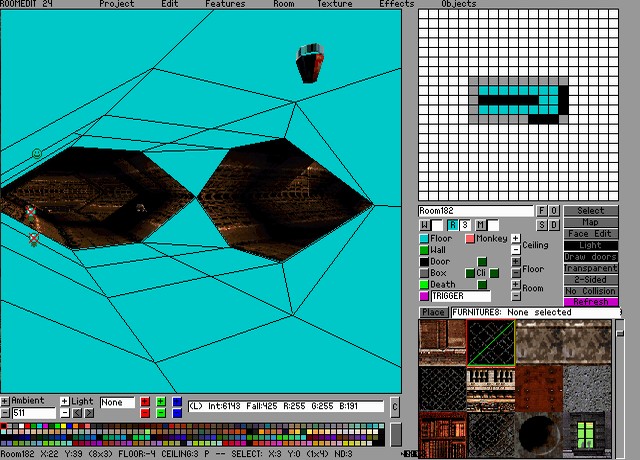
Task: Lower floor with the minus button
Action: (515, 273)
